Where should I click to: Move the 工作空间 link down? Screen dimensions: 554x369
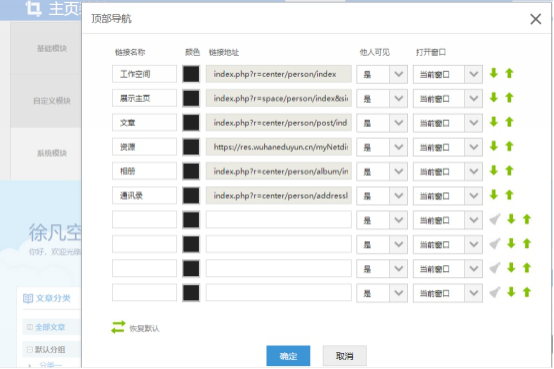coord(494,74)
